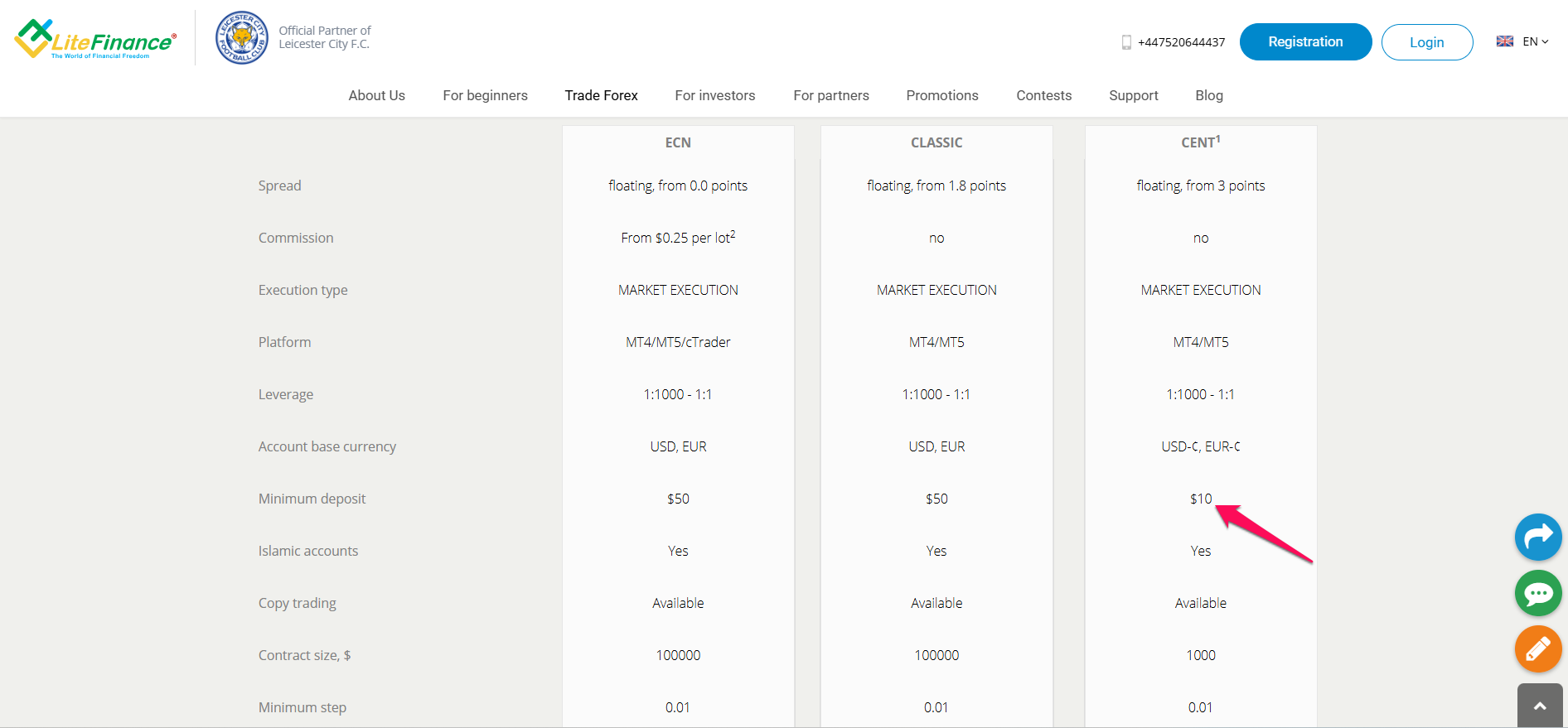Screen dimensions: 1568x728
Task: Click the Registration button
Action: (x=1306, y=41)
